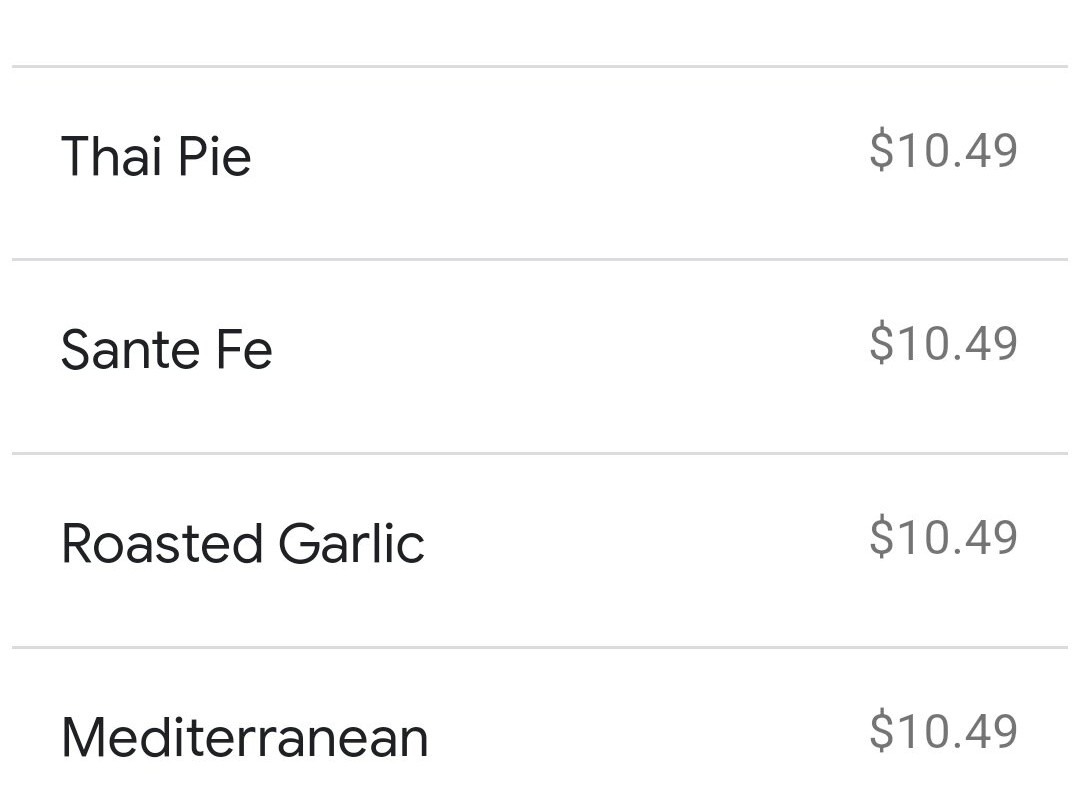Tap the Mediterranean $10.49 price
Image resolution: width=1080 pixels, height=808 pixels.
942,731
